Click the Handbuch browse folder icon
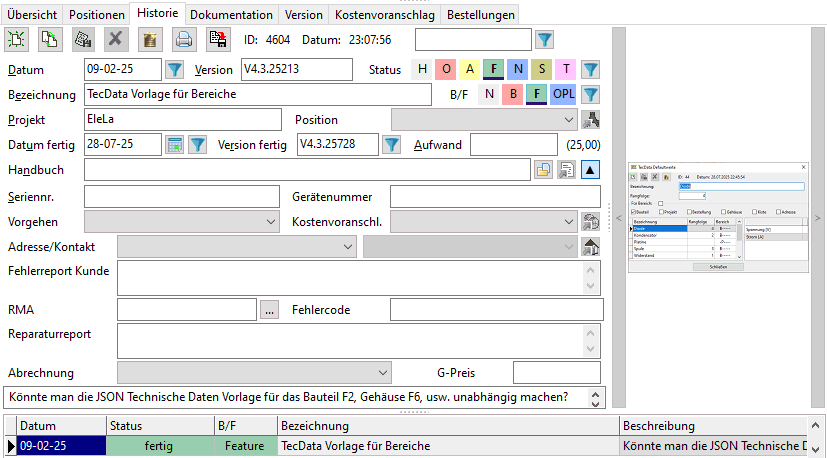Viewport: 827px width, 458px height. [543, 170]
